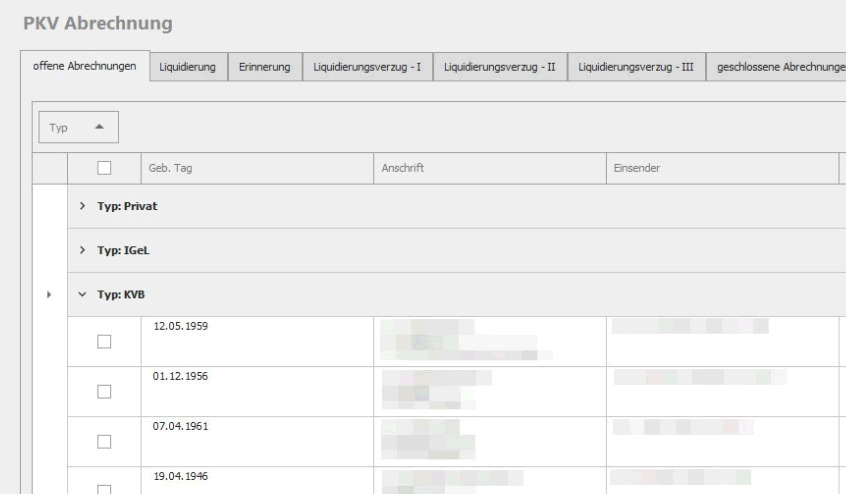This screenshot has height=494, width=846.
Task: Switch to the Liquidierung tab
Action: click(189, 66)
